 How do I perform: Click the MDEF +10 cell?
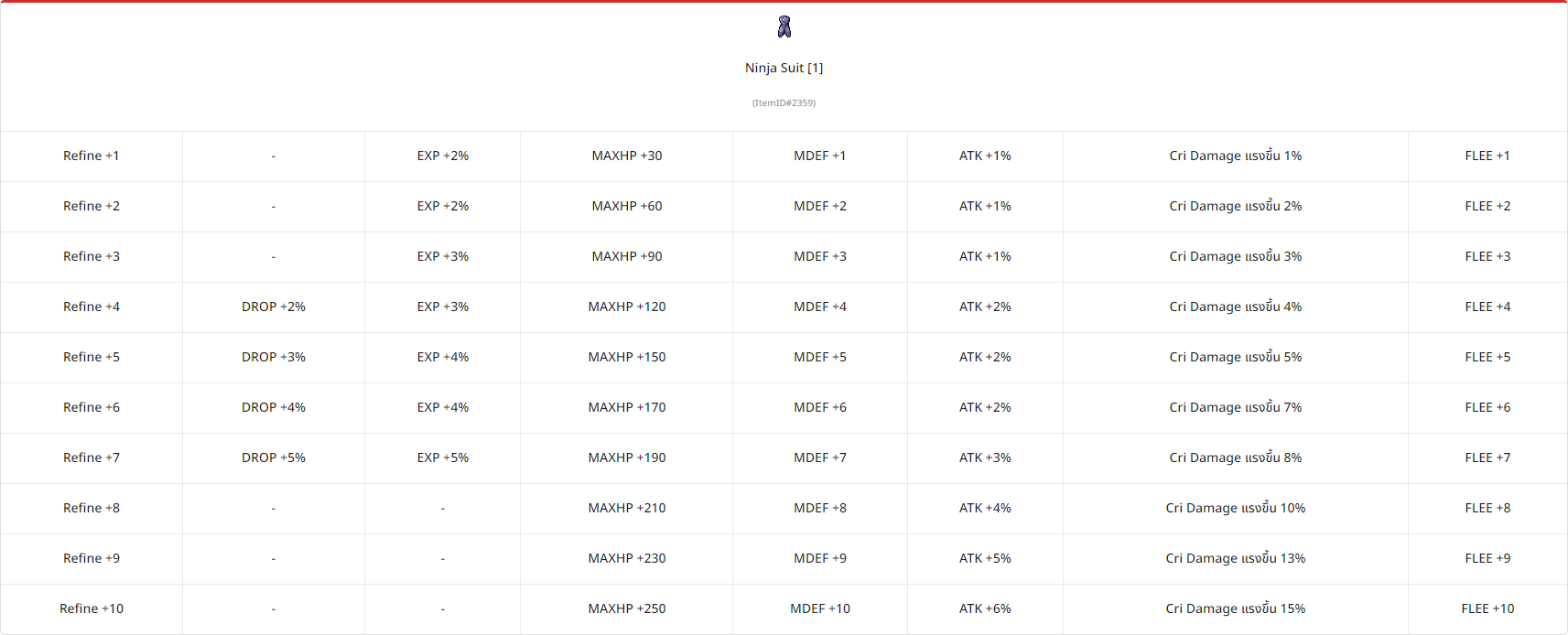[x=820, y=608]
